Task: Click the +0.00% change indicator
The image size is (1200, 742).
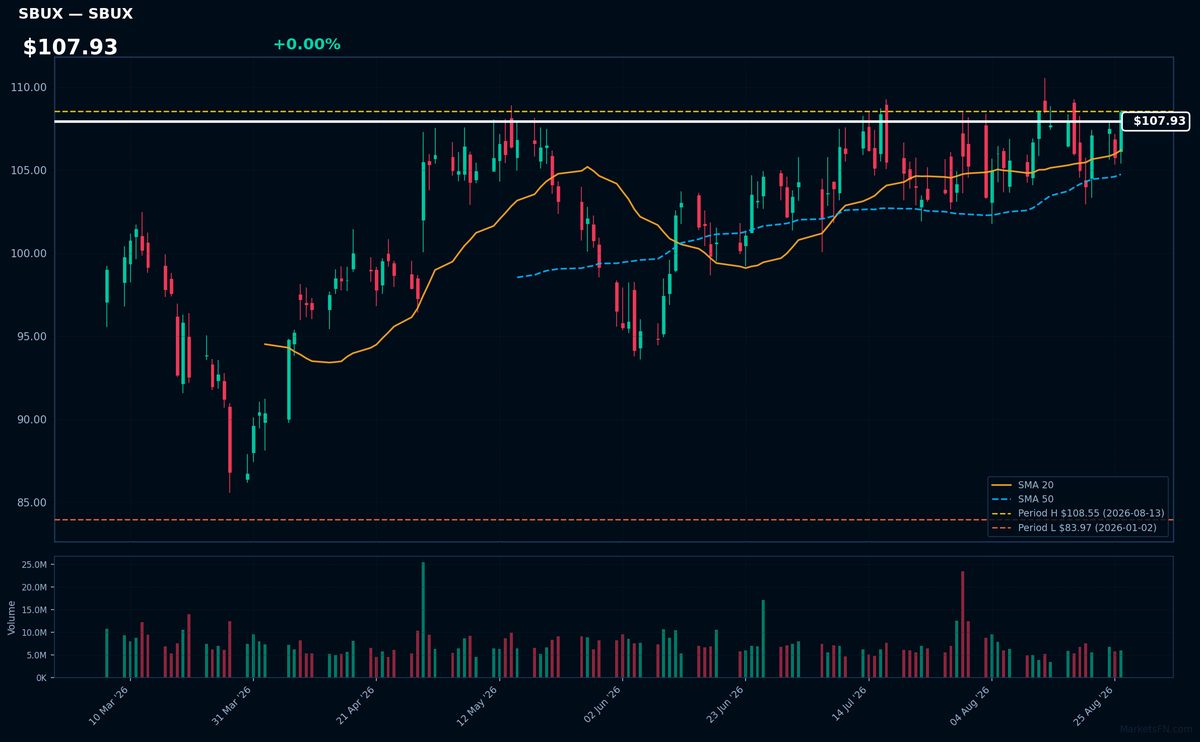Action: click(x=306, y=44)
